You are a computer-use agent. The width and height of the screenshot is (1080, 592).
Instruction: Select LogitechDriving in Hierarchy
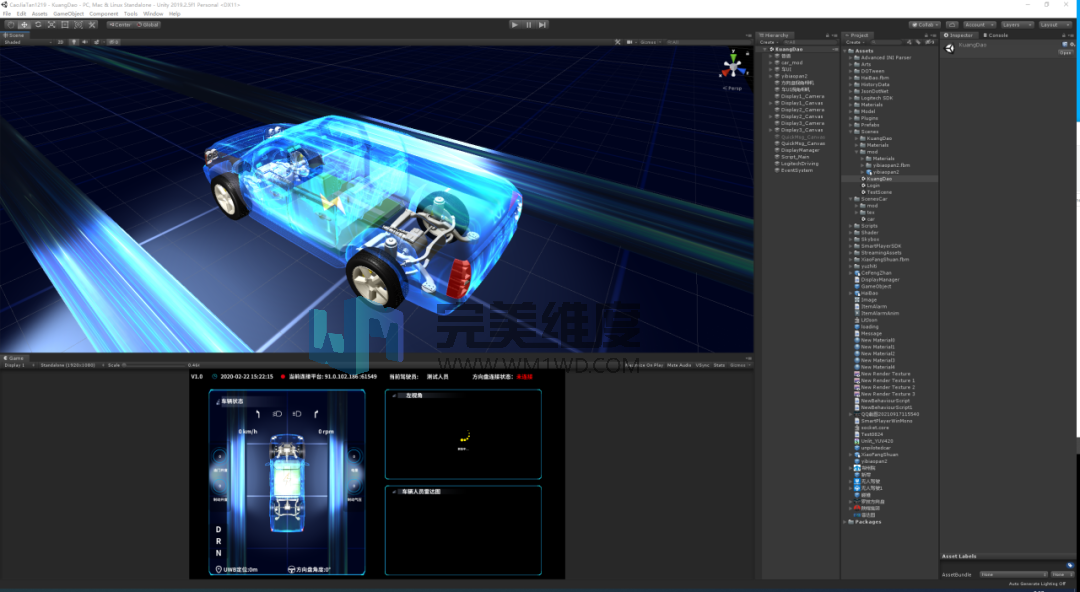pos(800,164)
